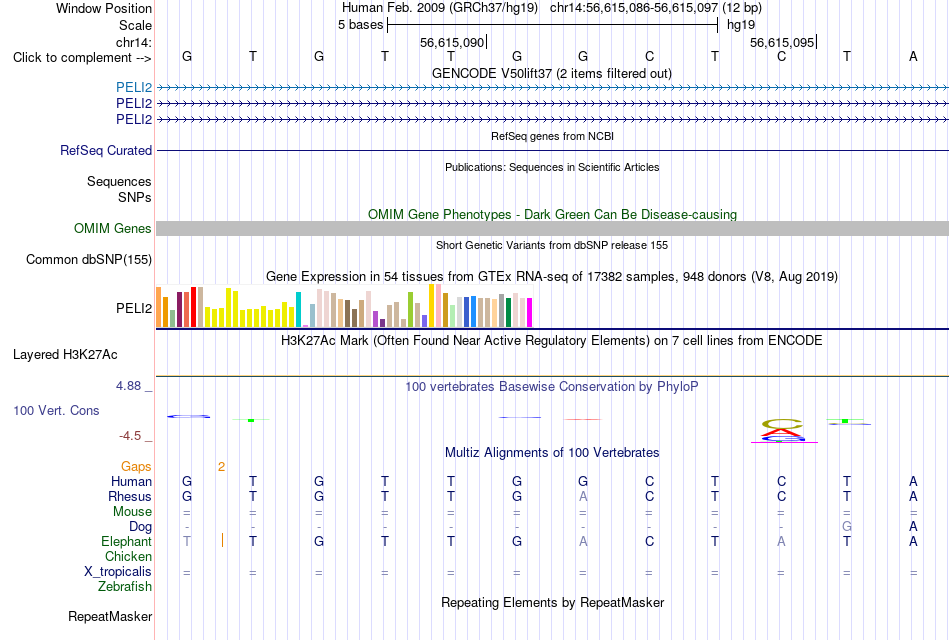Select the Scale track label

[x=135, y=25]
